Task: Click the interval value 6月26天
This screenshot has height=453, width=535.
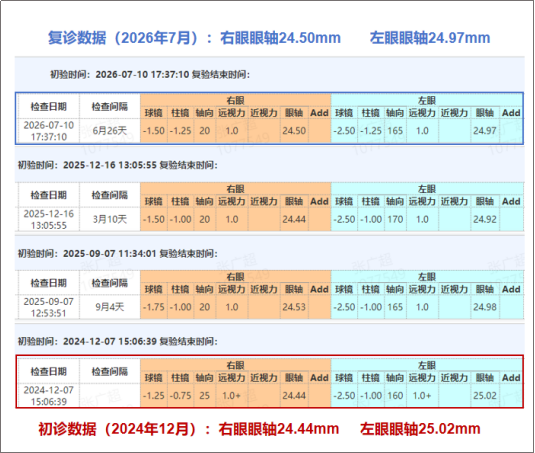Action: (110, 131)
